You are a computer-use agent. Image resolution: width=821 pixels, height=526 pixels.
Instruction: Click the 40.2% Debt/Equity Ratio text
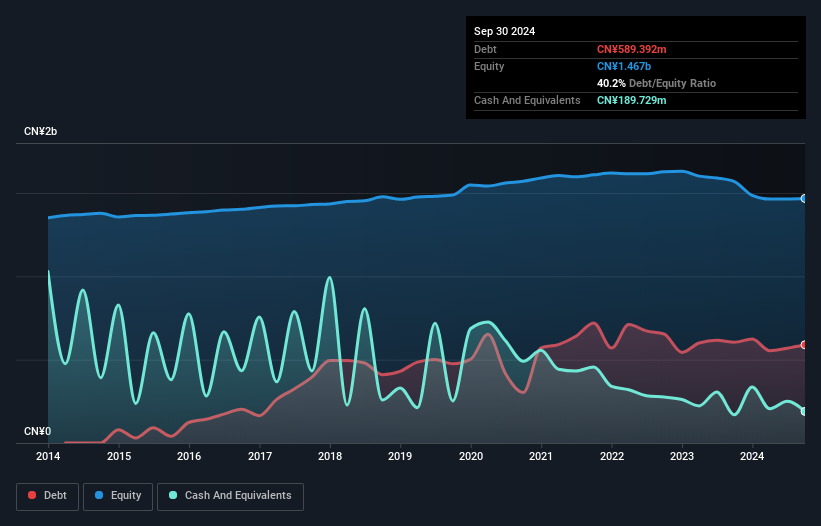coord(656,83)
